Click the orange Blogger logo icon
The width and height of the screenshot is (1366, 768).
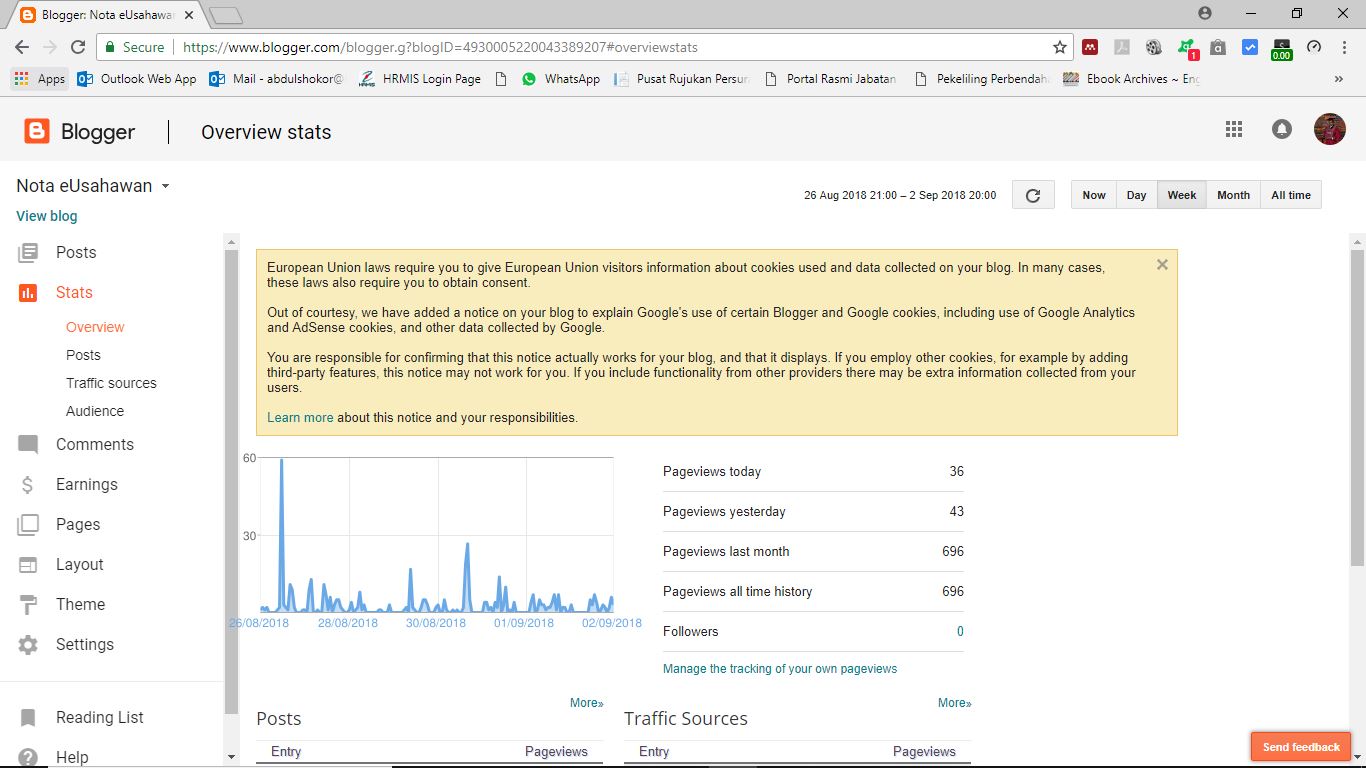pos(37,131)
